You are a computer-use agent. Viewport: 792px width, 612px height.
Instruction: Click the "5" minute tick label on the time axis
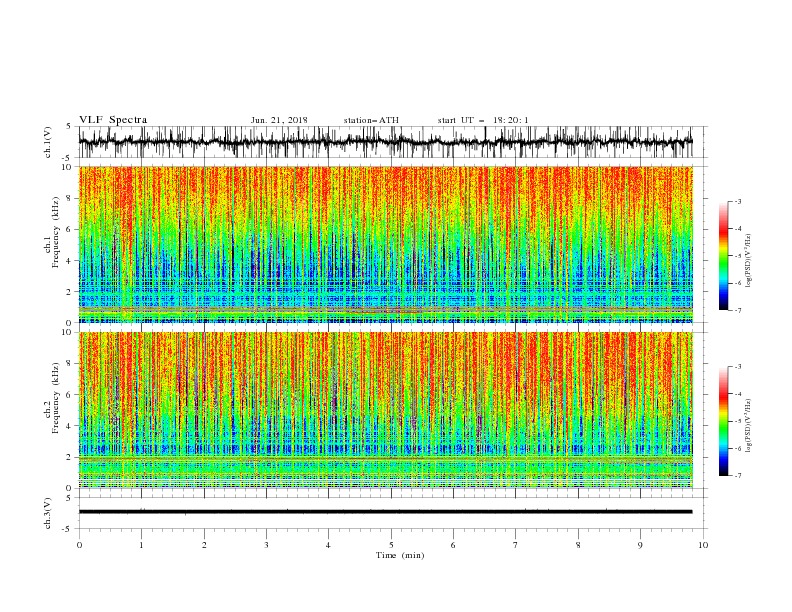point(391,545)
